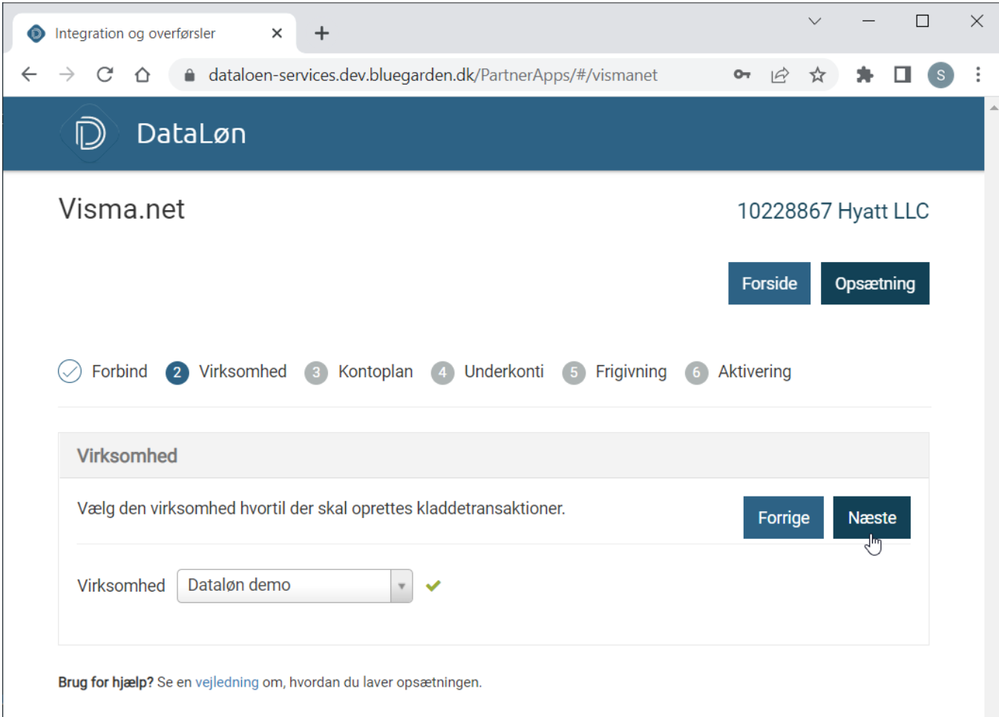The image size is (999, 717).
Task: Click the text 'Brug for hjælp?'
Action: (106, 682)
